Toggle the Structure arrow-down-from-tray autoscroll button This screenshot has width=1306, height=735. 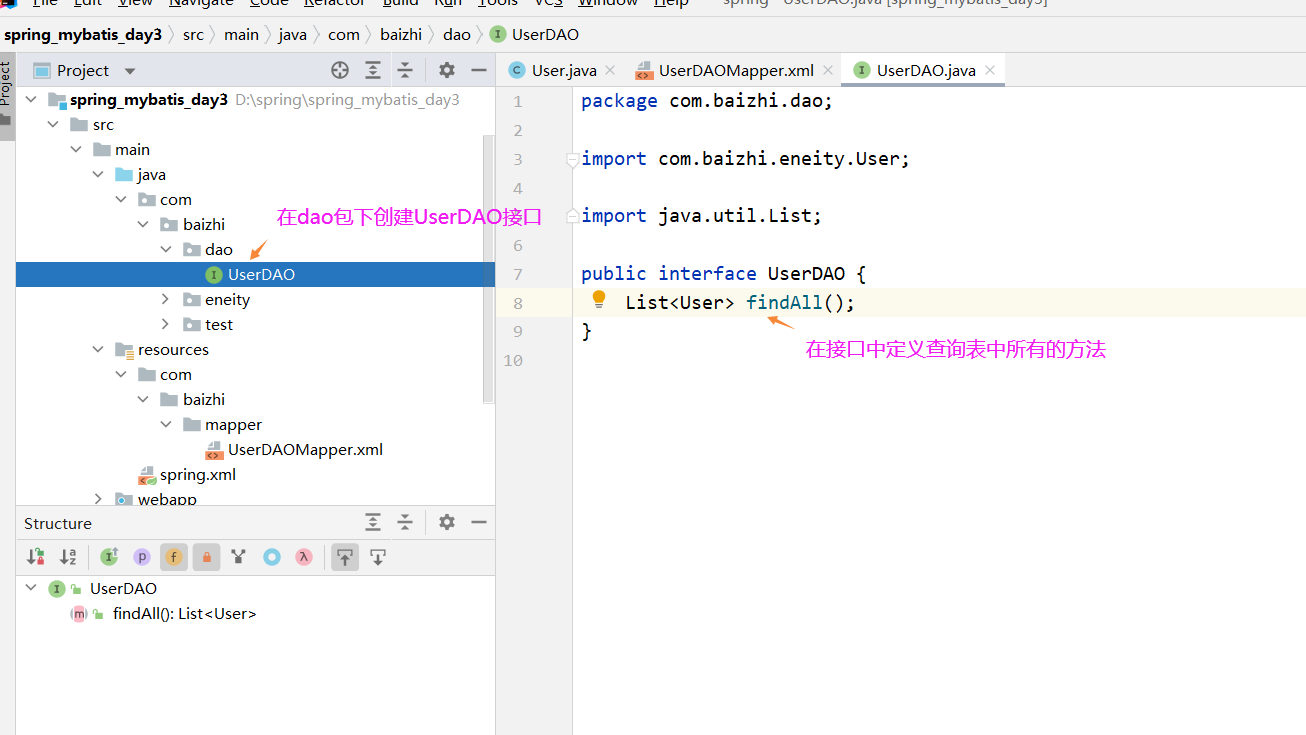pyautogui.click(x=378, y=557)
